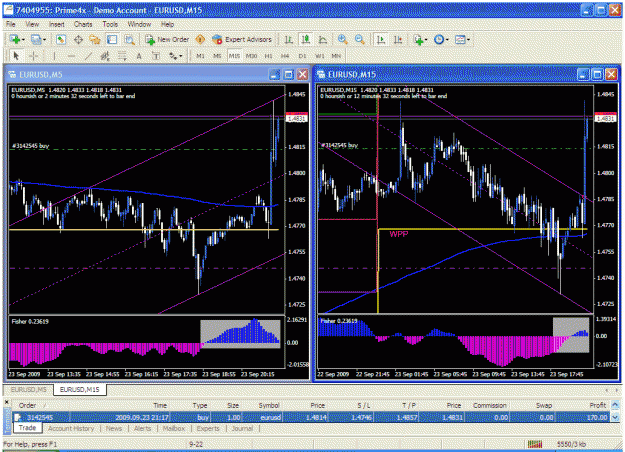Select the Fibonacci Retracement tool
Screen dimensions: 625x452
[122, 56]
